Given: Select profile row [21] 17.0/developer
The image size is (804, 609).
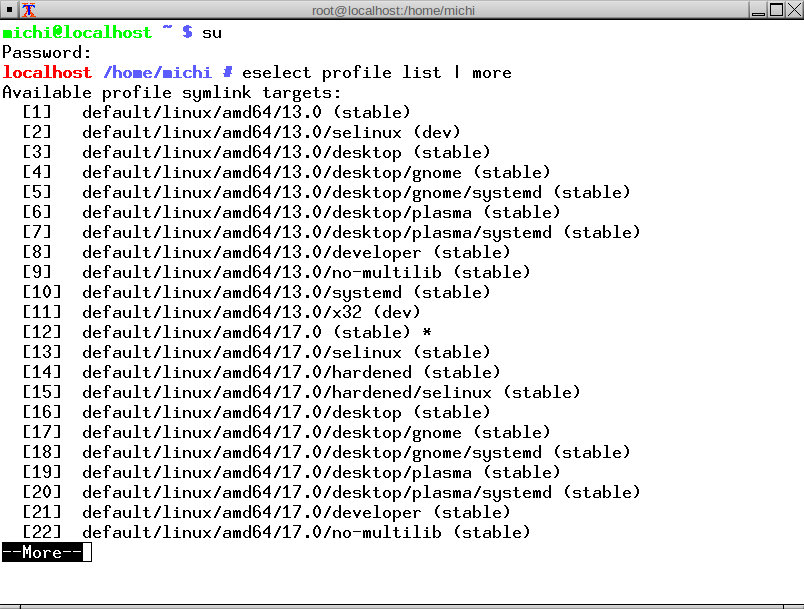Looking at the screenshot, I should [x=267, y=513].
